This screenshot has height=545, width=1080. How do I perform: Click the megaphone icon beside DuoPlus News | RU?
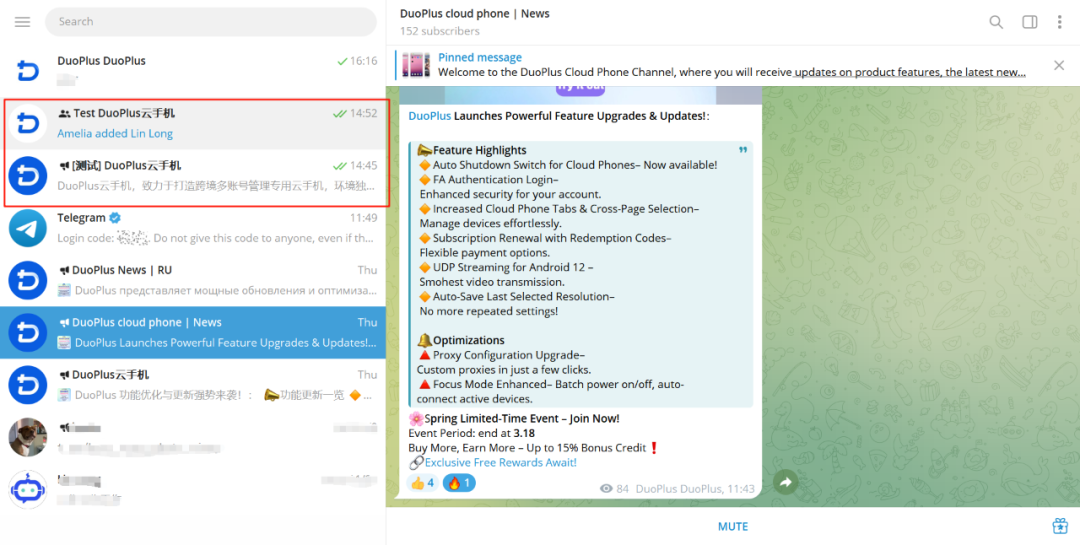(64, 271)
